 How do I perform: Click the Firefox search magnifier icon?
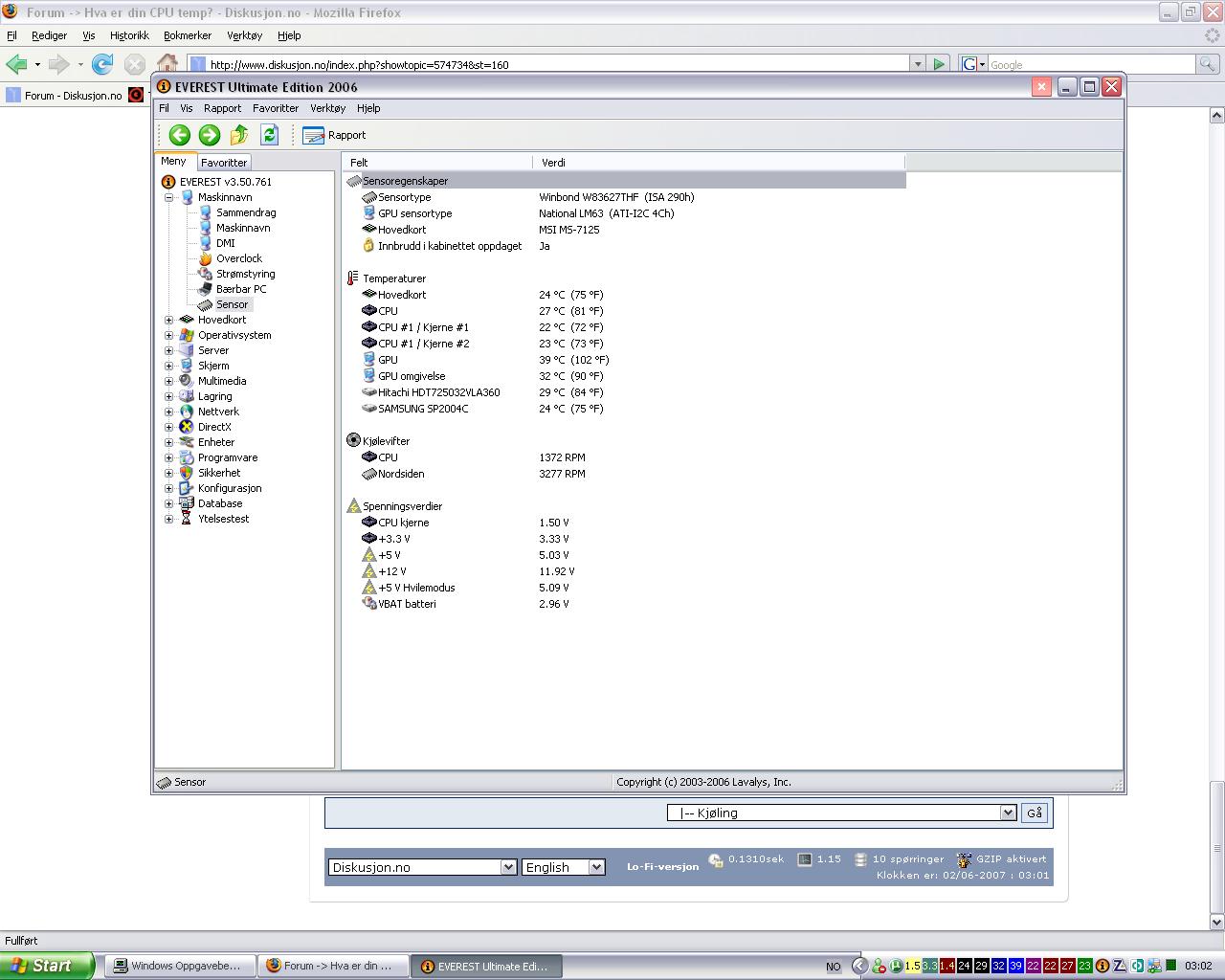pos(1209,64)
